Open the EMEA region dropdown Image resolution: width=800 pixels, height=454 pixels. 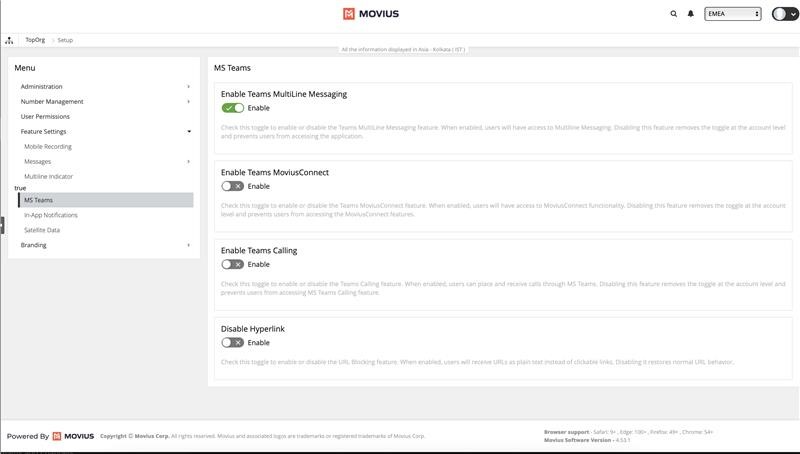[x=733, y=14]
